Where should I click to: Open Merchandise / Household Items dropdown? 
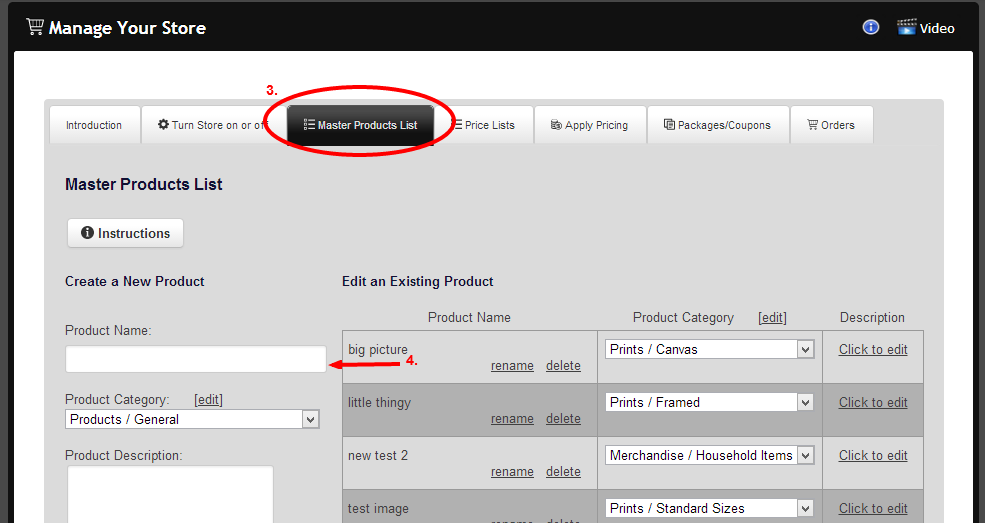point(709,455)
